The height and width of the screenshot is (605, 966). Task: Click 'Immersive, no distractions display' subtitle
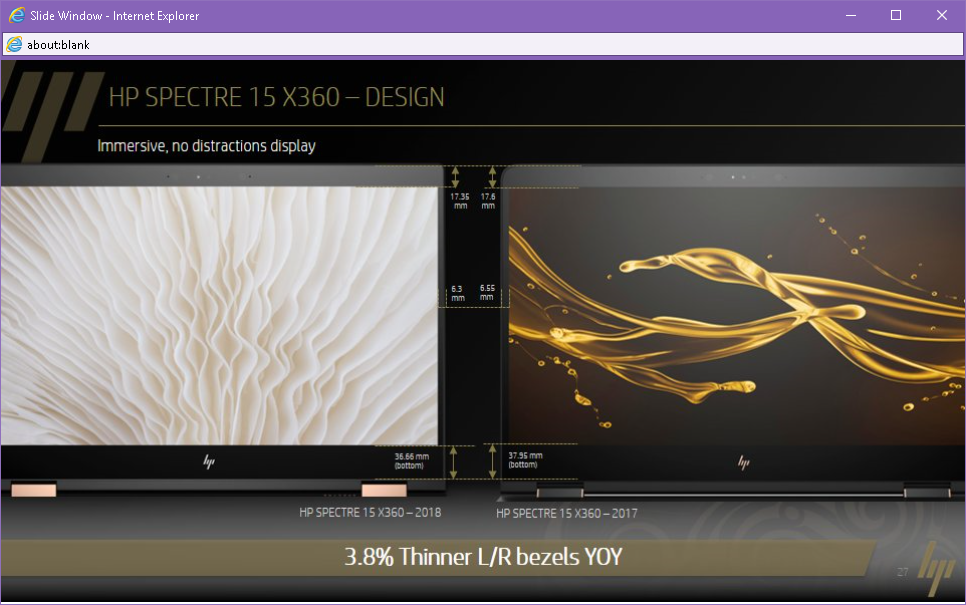coord(206,146)
